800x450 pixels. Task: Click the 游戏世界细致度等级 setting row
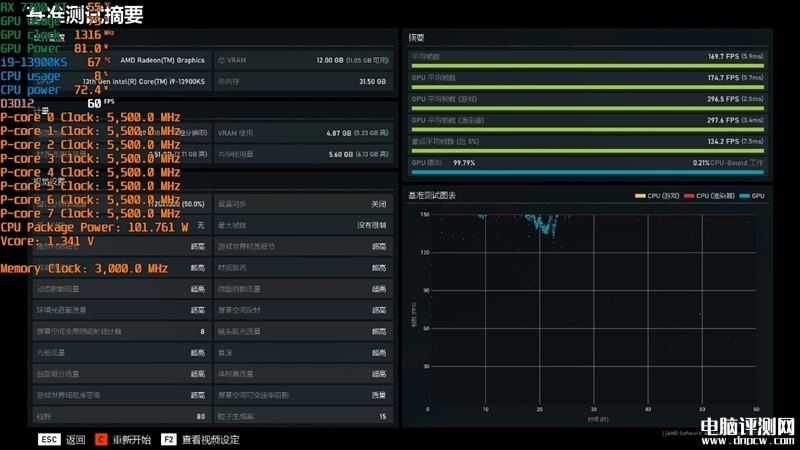122,395
